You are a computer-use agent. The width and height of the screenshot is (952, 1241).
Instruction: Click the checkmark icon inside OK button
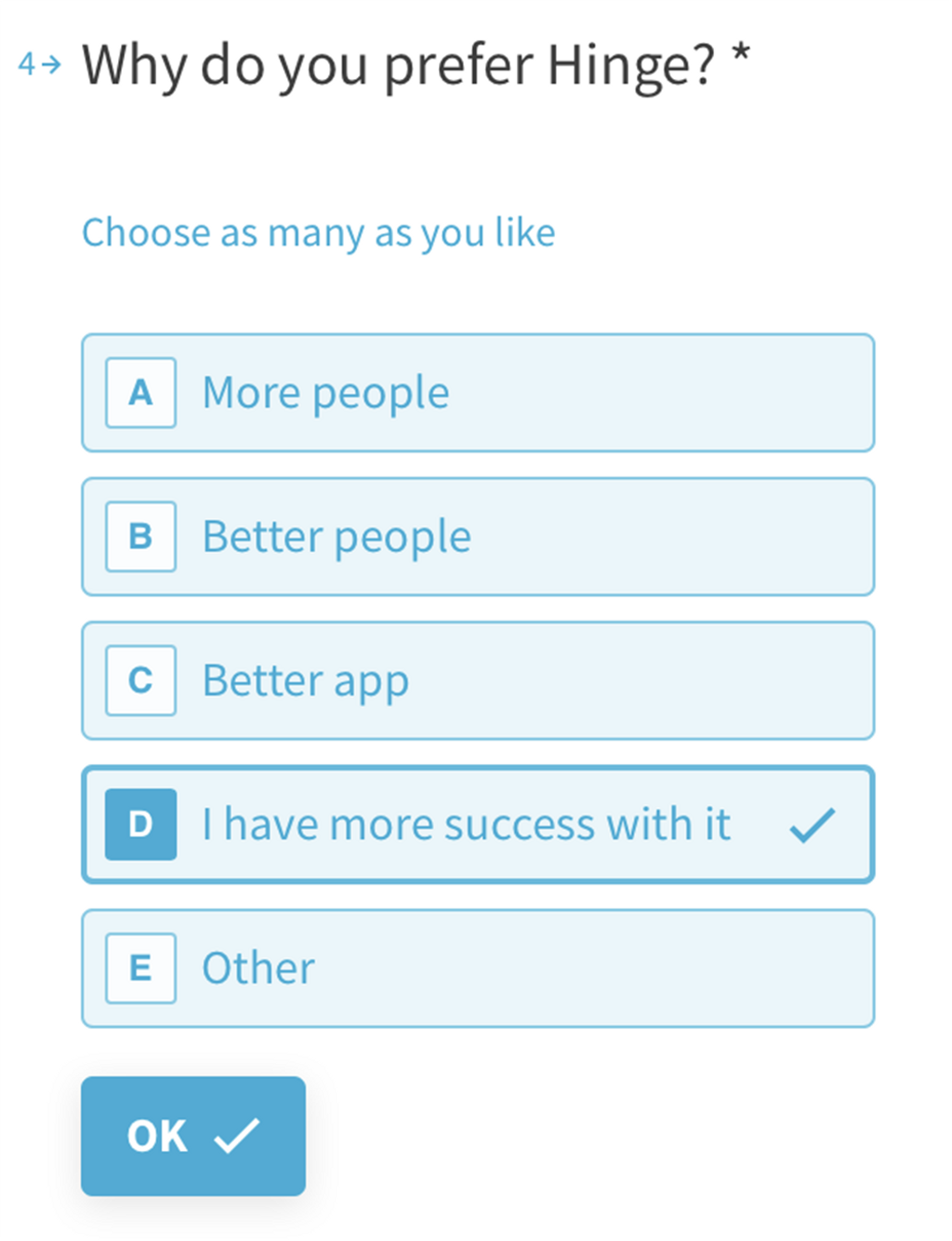point(236,1136)
